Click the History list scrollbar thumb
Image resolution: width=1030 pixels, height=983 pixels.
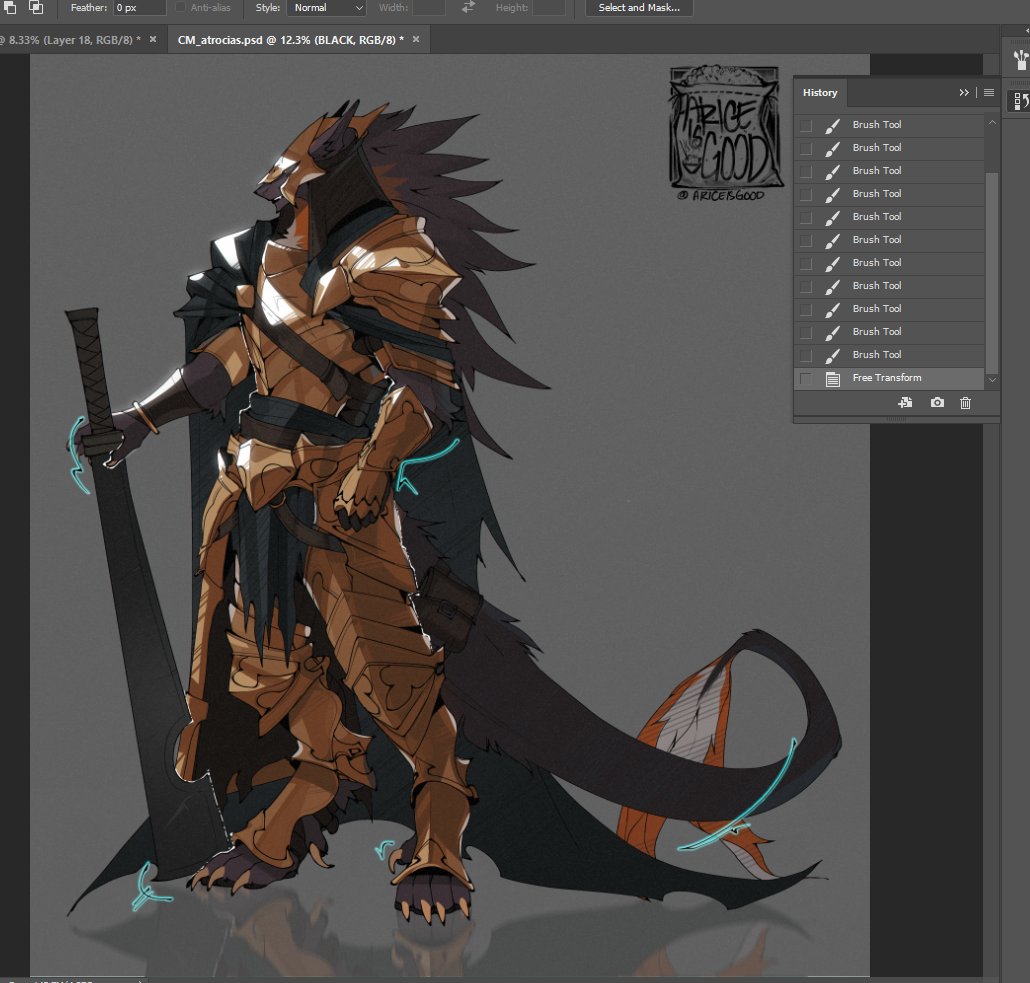[x=993, y=273]
